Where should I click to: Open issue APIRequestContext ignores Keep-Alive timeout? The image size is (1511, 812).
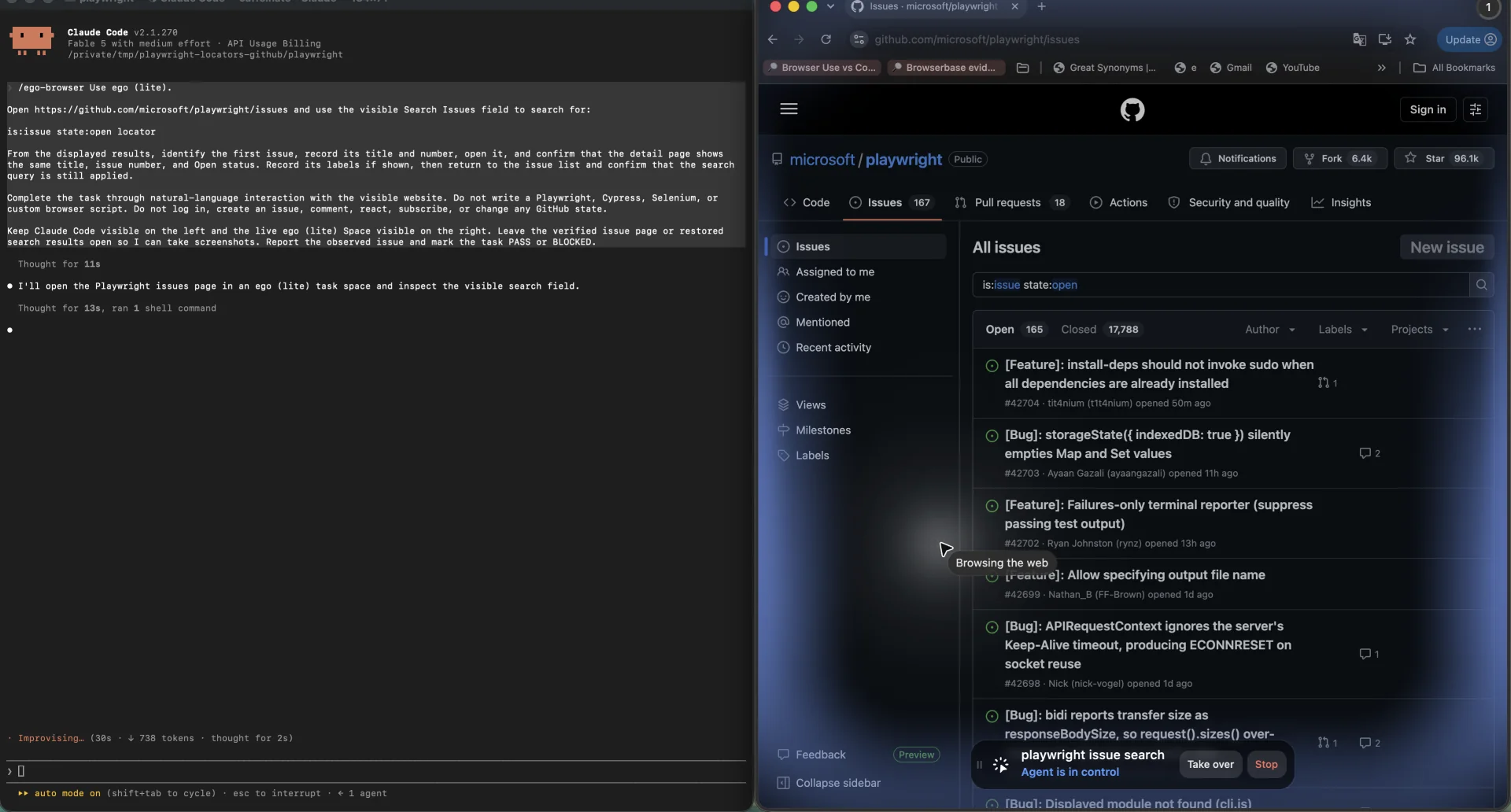[x=1147, y=645]
